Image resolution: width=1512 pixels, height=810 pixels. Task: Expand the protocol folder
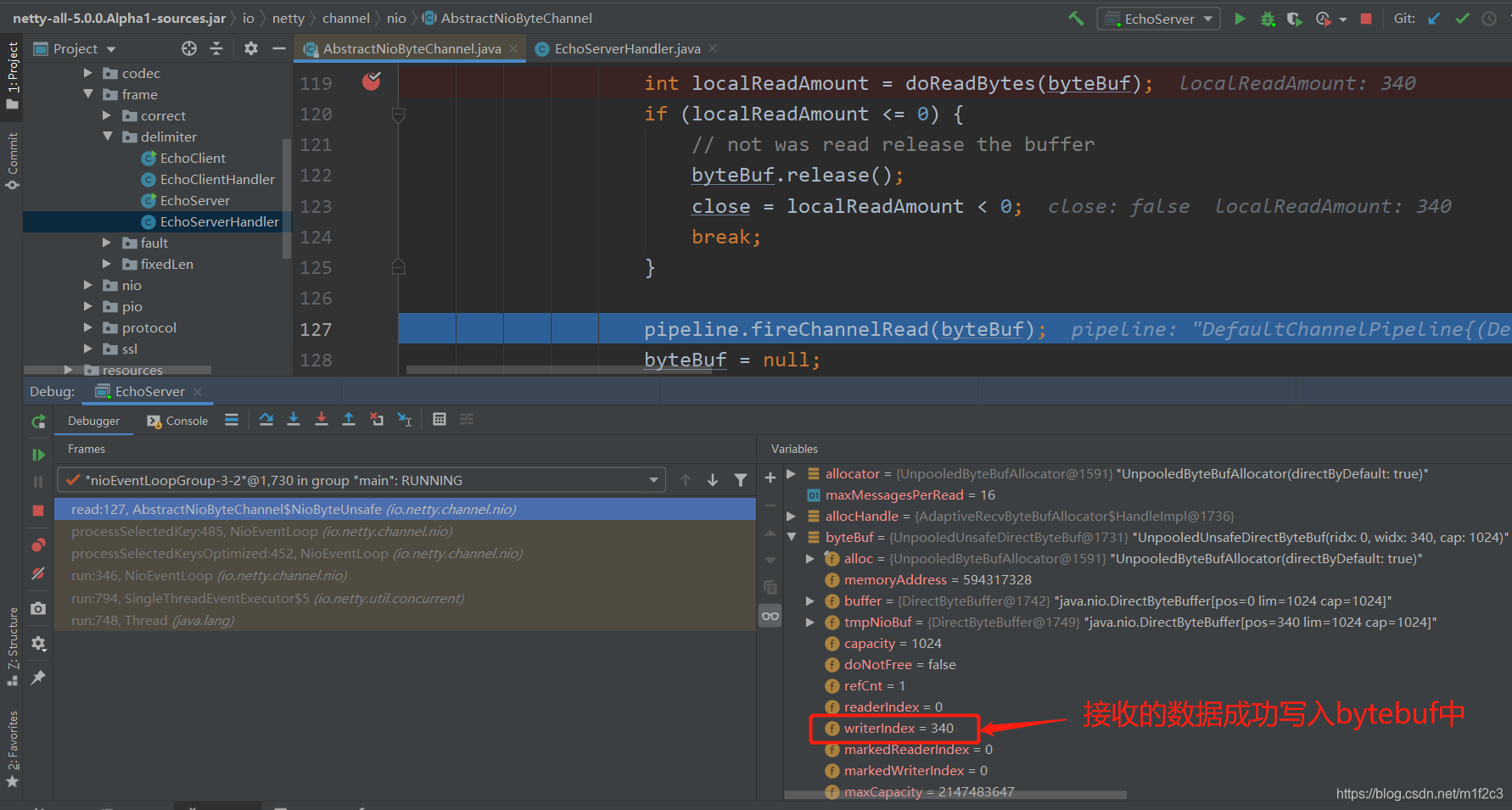pyautogui.click(x=88, y=327)
